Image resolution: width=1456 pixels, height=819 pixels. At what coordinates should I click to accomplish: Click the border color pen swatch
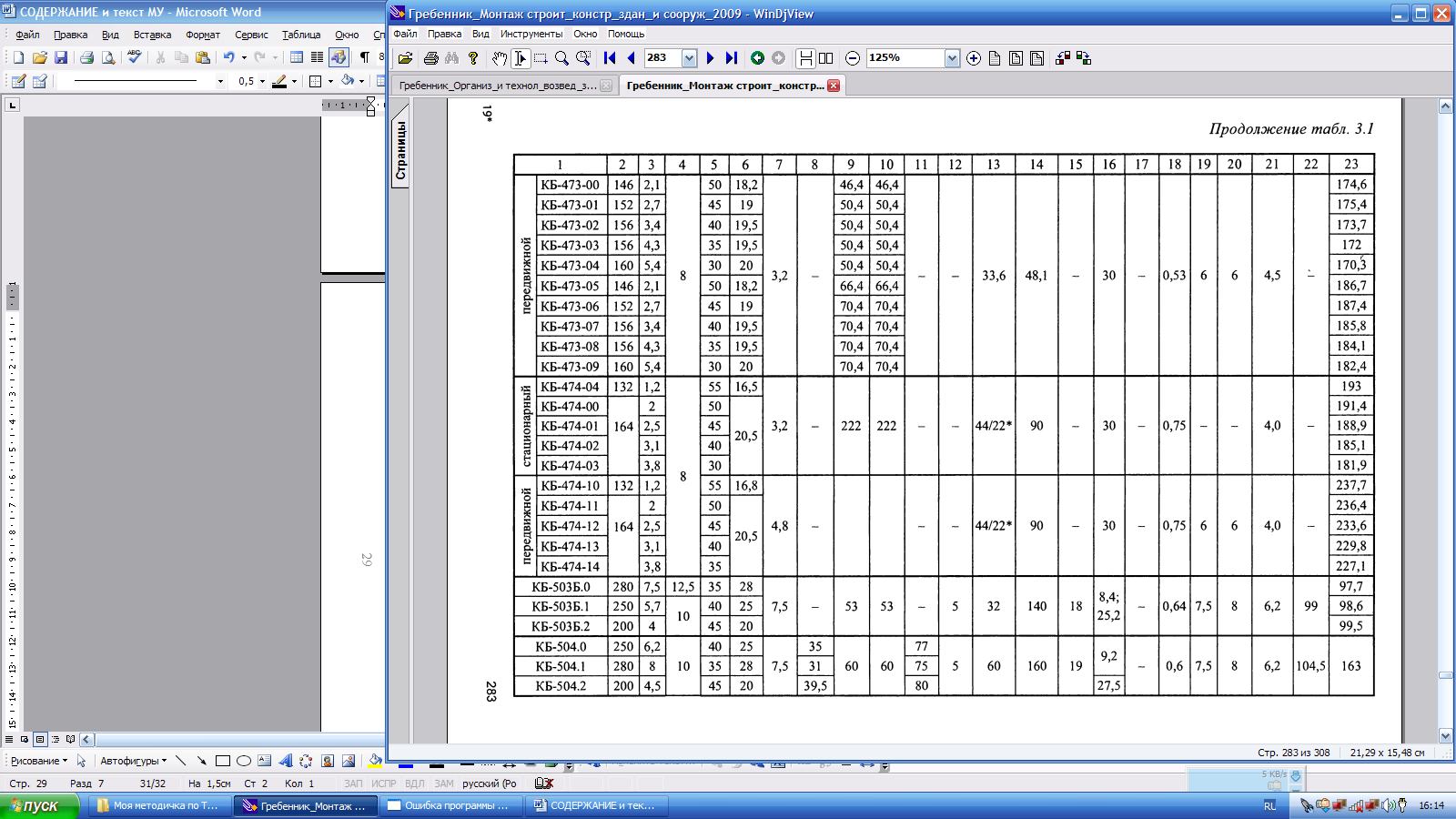click(279, 82)
